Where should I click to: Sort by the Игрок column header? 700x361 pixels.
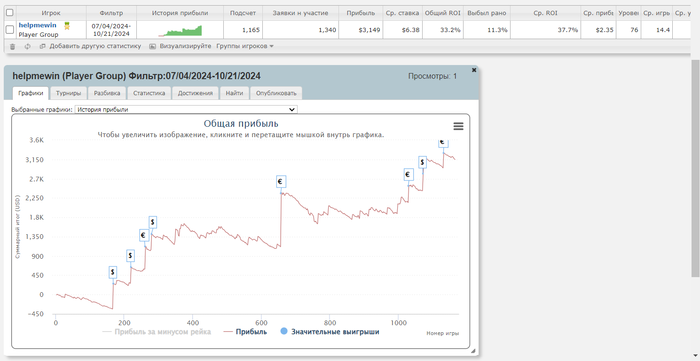(x=51, y=13)
